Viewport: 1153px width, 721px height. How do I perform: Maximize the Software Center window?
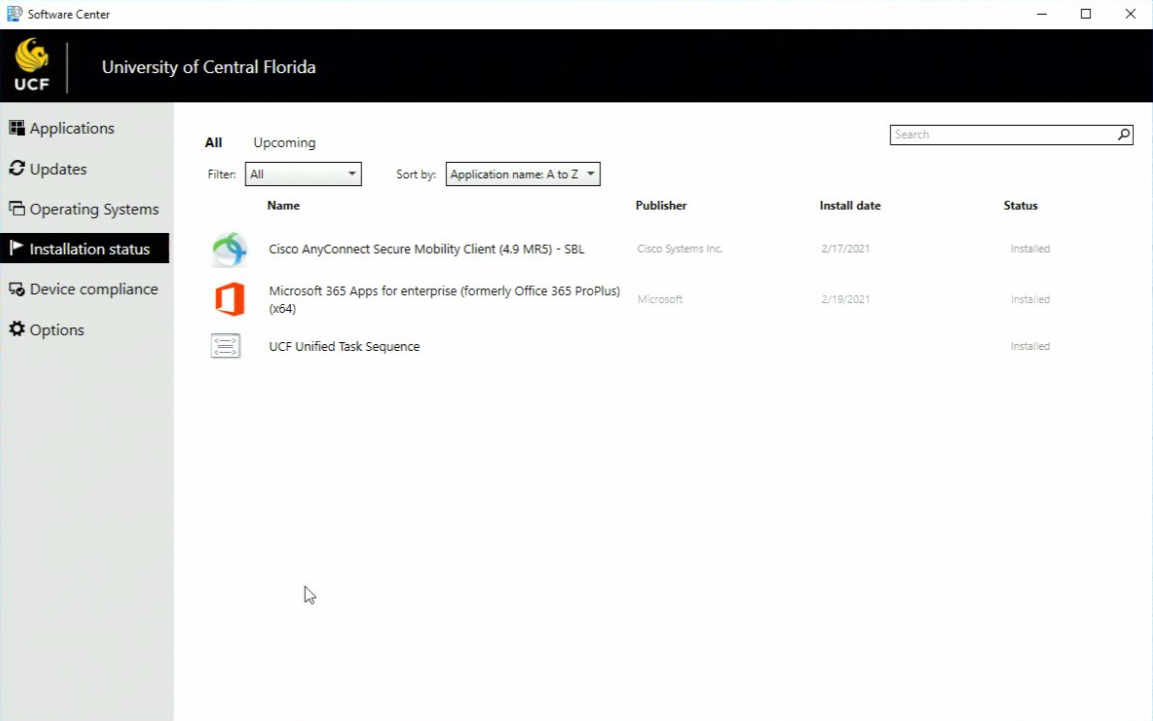click(x=1085, y=14)
